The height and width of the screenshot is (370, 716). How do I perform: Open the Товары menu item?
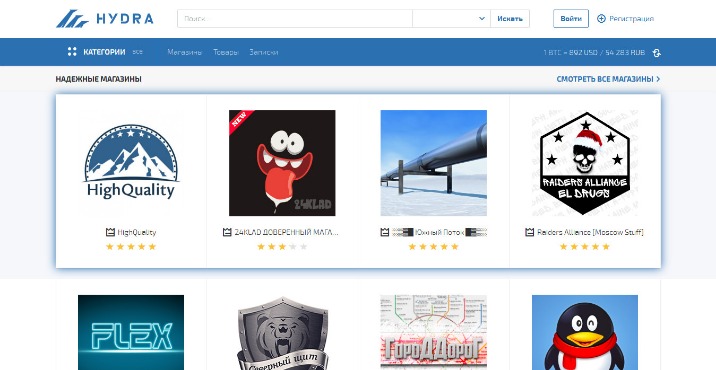(226, 52)
